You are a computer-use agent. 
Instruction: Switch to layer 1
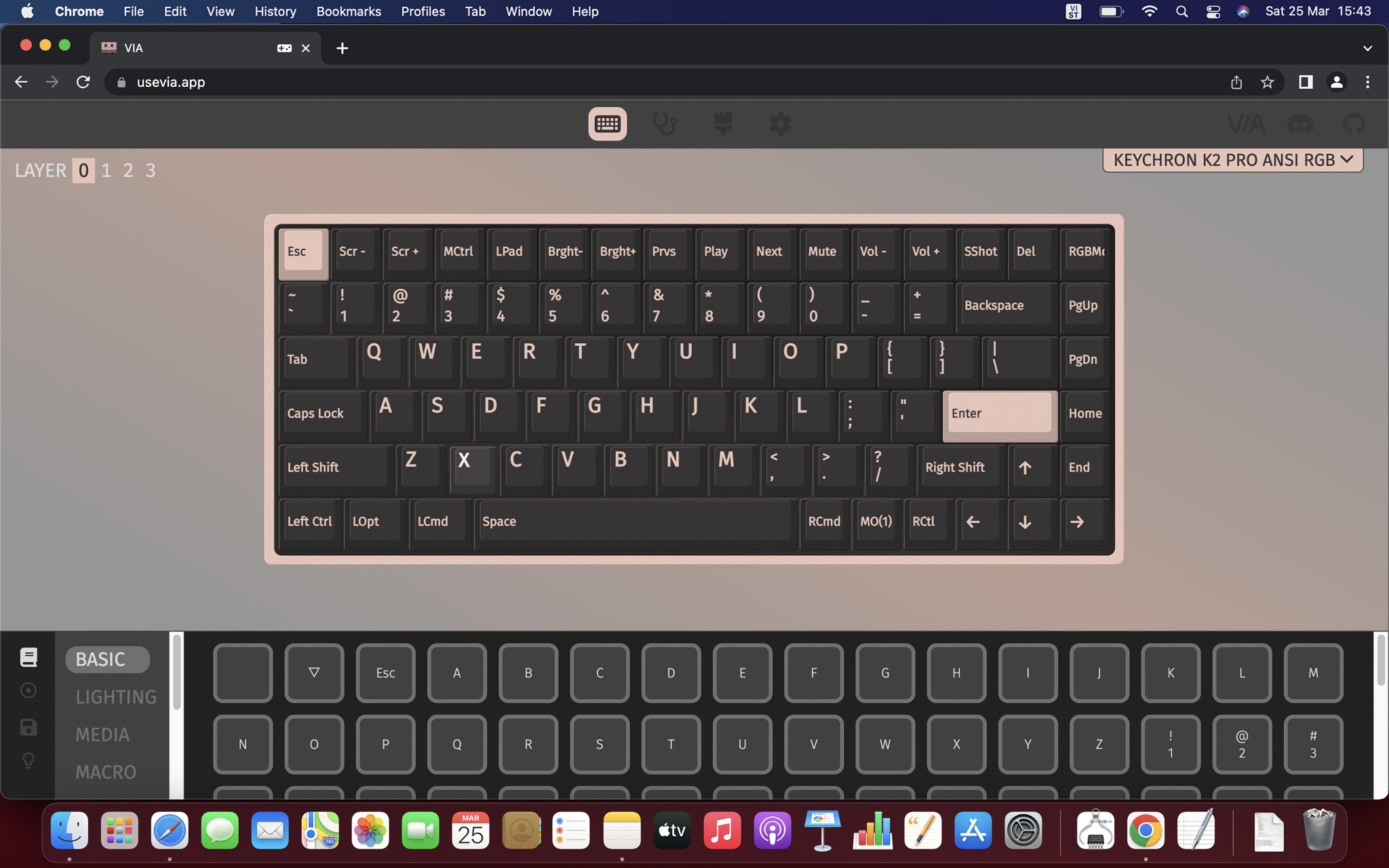pyautogui.click(x=106, y=170)
